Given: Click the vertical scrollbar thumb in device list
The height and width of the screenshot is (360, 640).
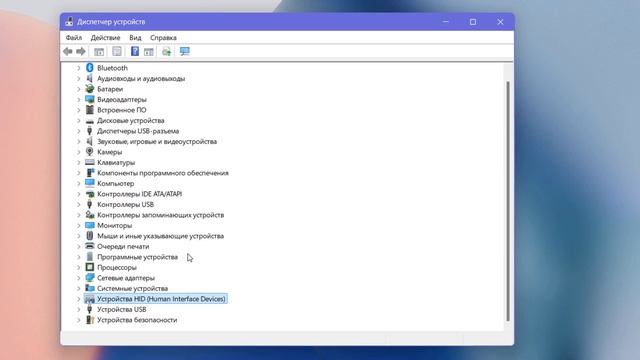Looking at the screenshot, I should point(508,201).
